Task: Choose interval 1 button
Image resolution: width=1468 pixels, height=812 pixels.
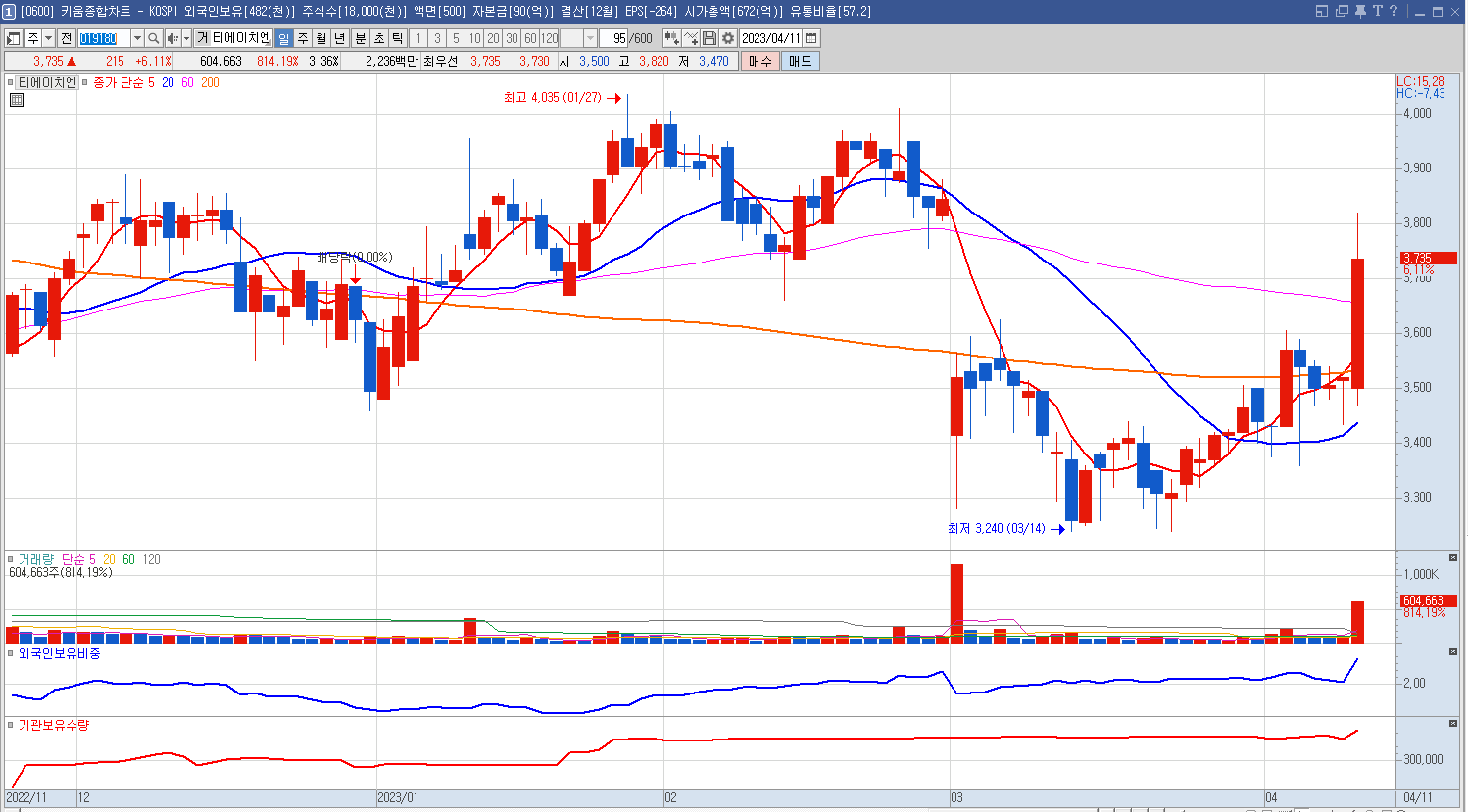Action: tap(418, 38)
